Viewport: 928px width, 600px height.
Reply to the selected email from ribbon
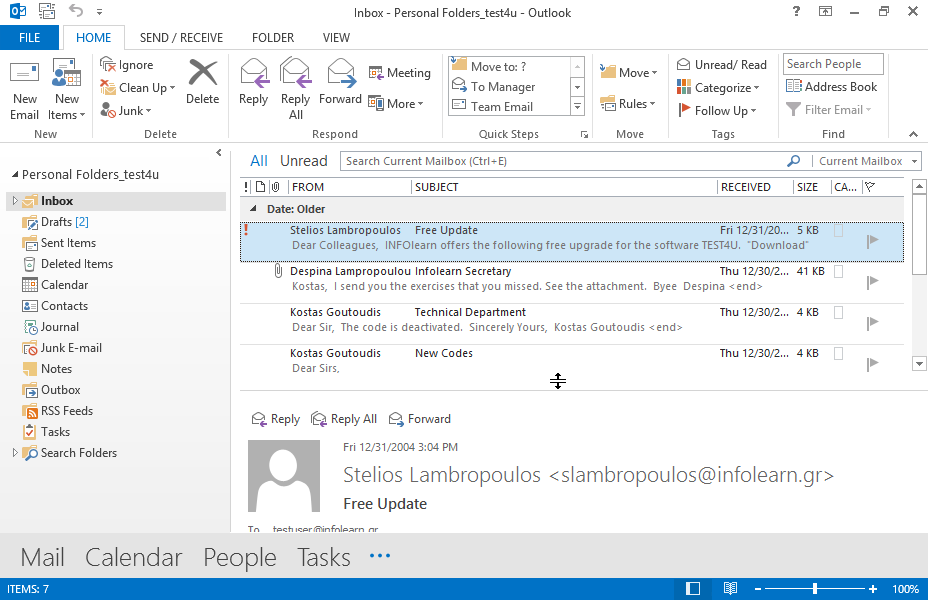click(253, 82)
